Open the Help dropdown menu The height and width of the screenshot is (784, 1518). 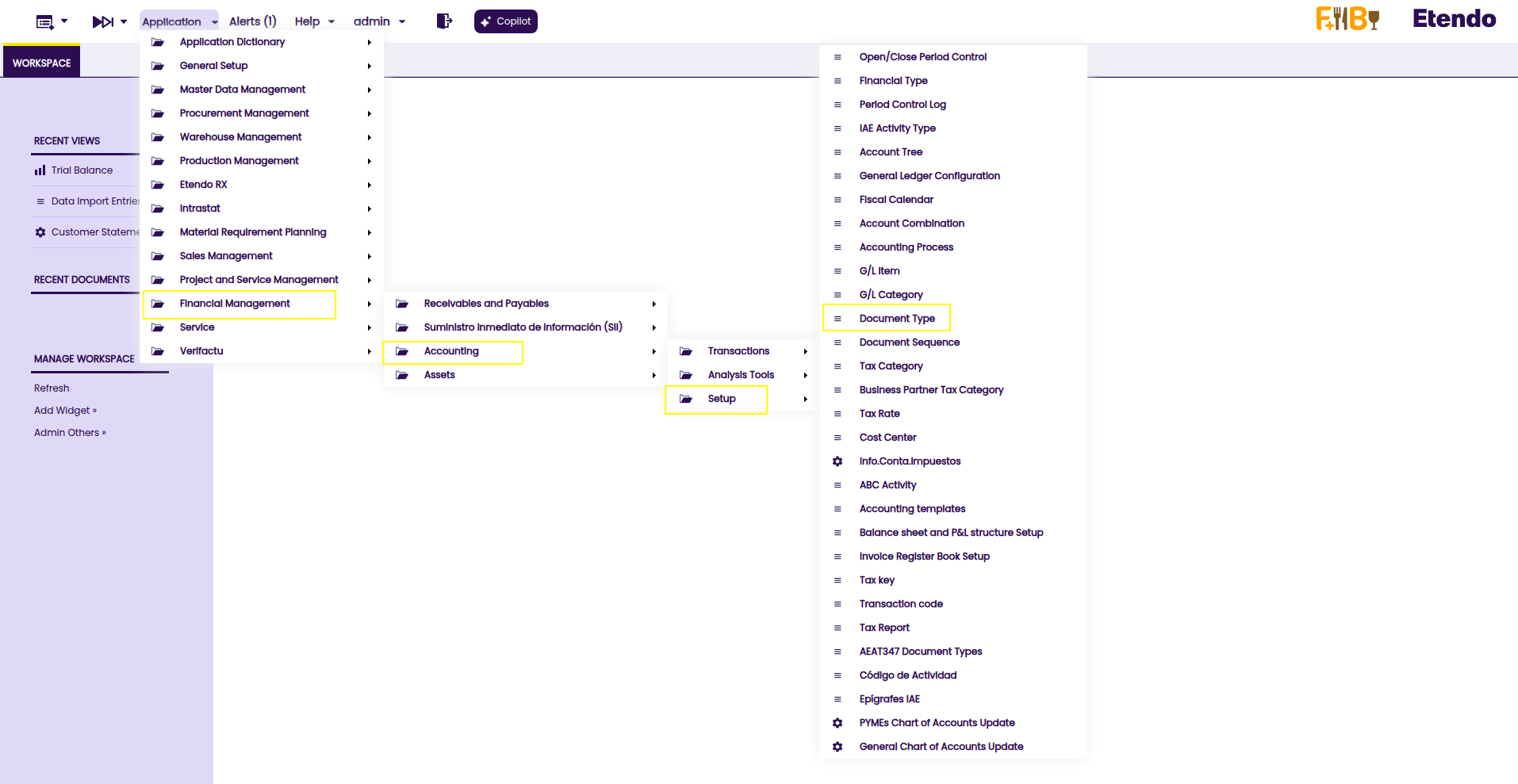(x=314, y=21)
